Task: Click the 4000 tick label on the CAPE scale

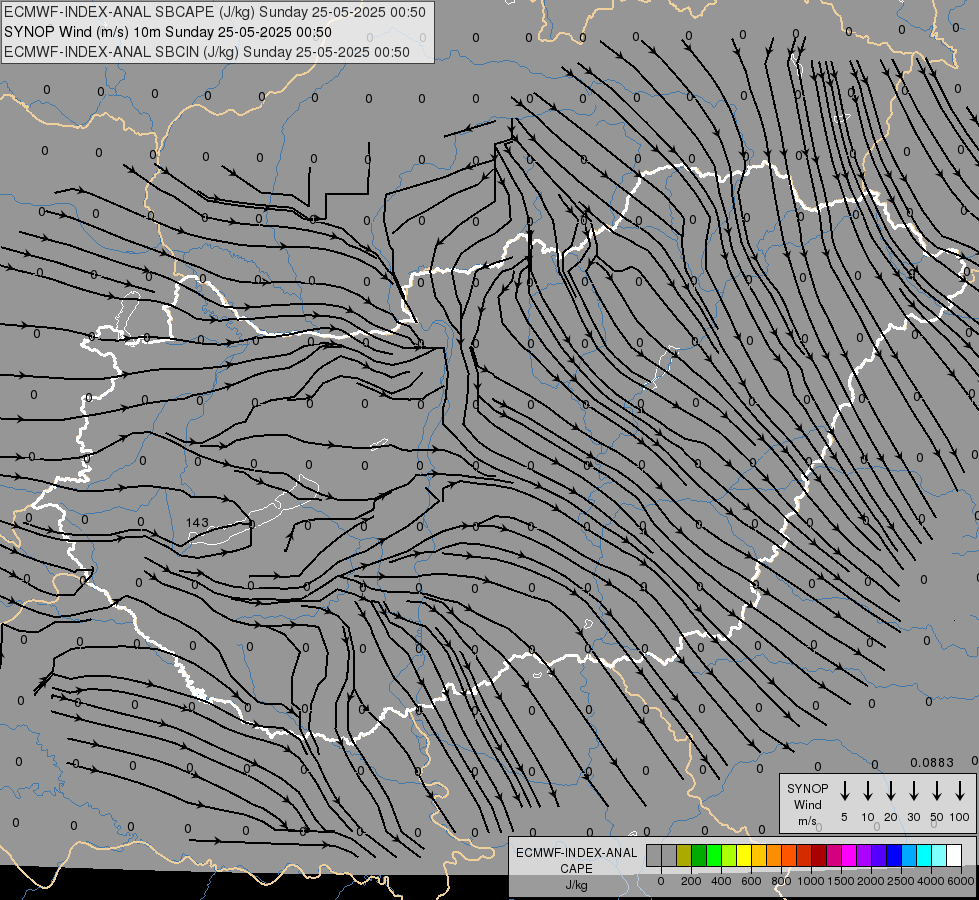Action: click(931, 881)
